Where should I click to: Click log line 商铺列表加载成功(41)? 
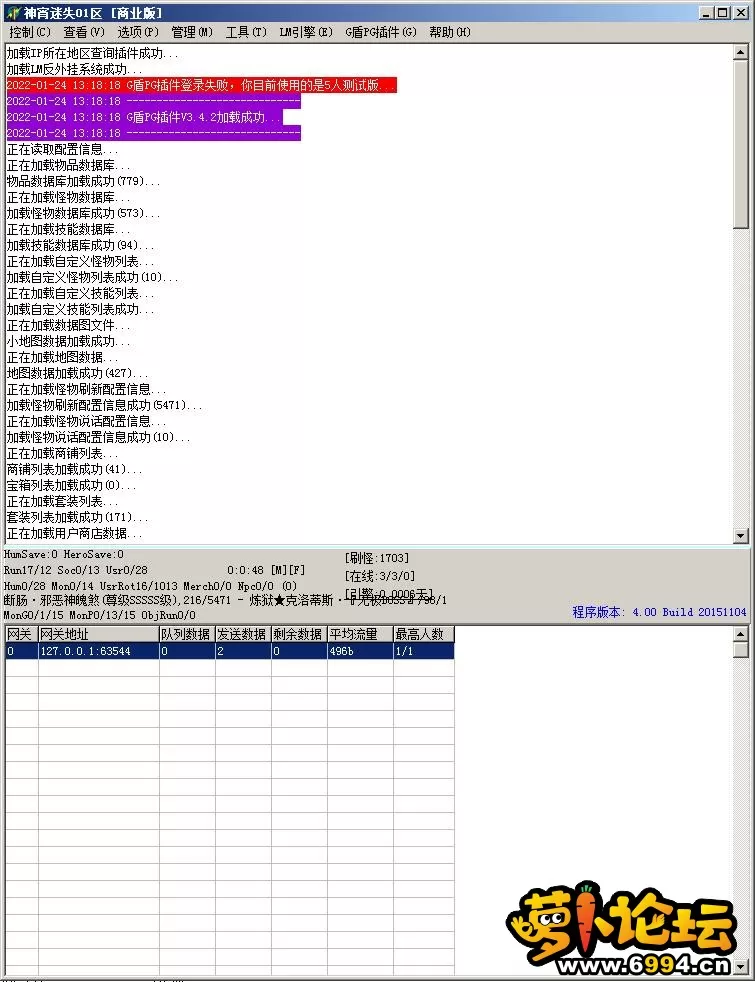point(74,469)
